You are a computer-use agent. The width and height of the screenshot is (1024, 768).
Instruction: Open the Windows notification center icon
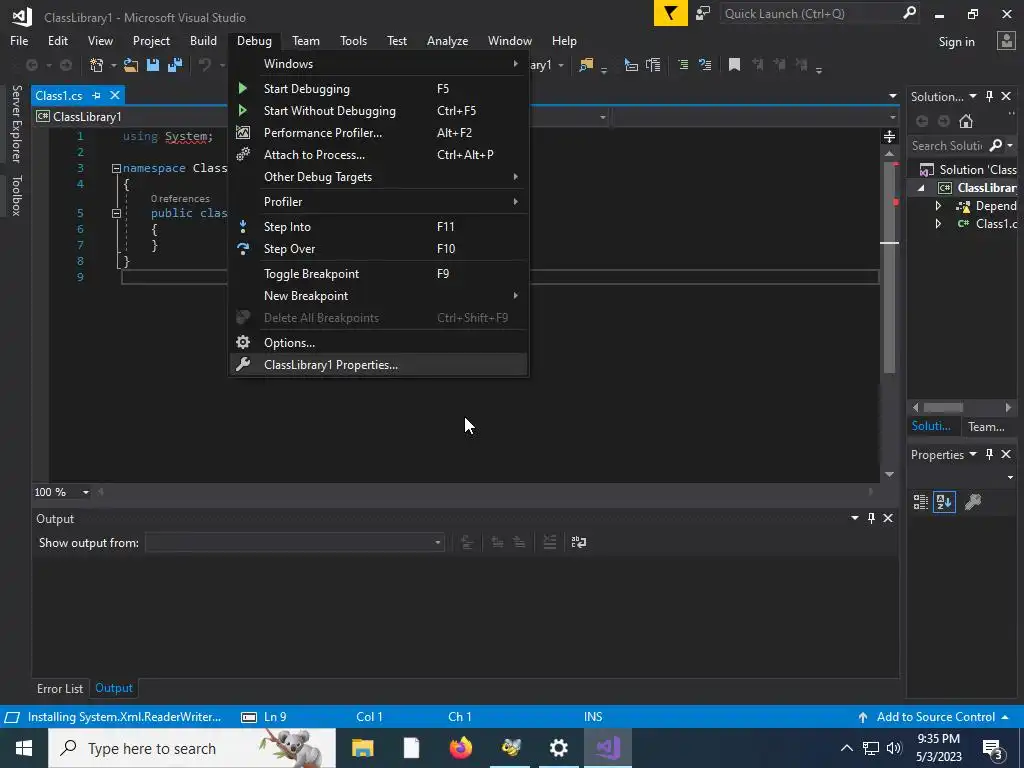pyautogui.click(x=993, y=748)
